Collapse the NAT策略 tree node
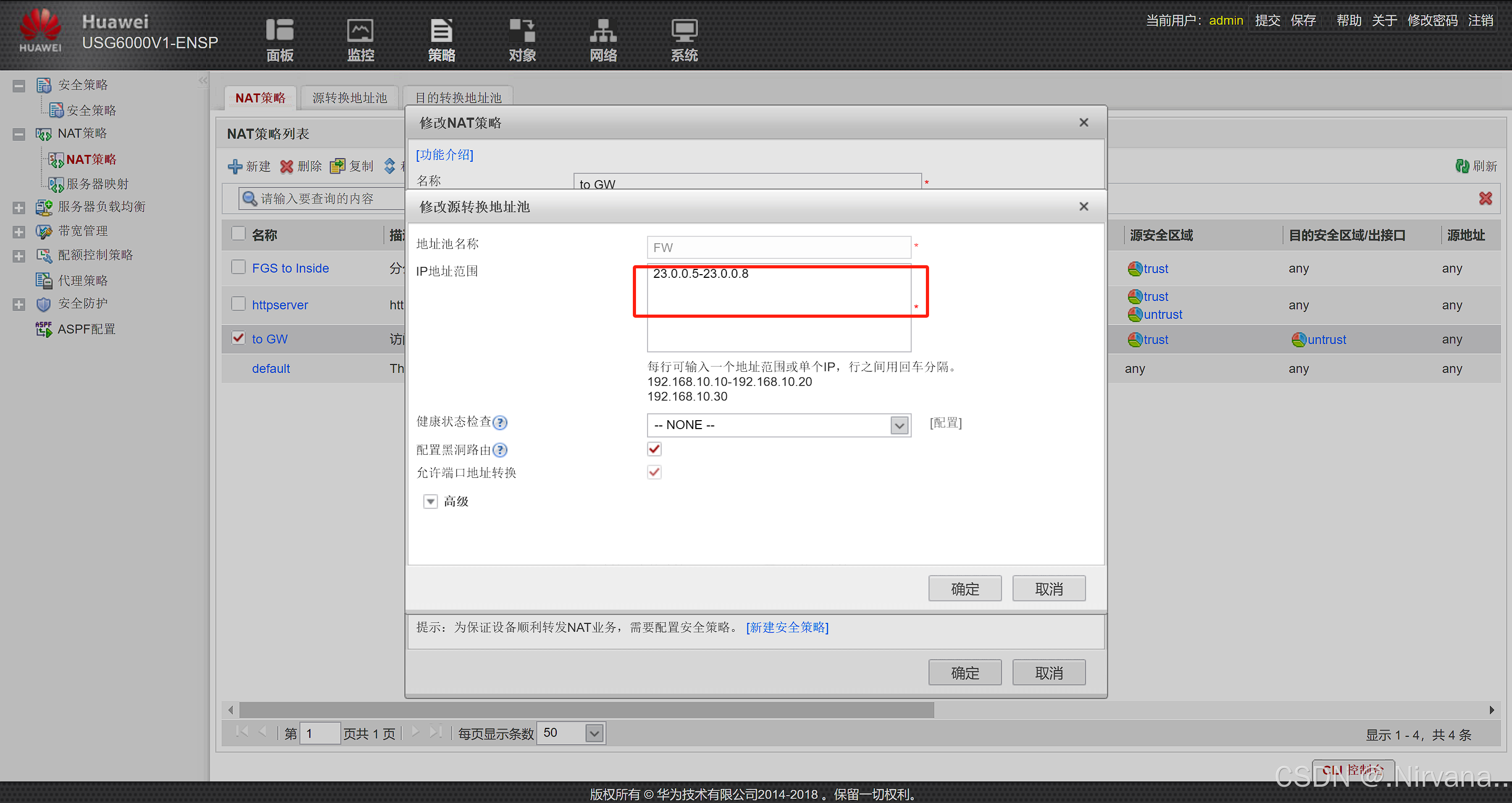Image resolution: width=1512 pixels, height=803 pixels. (x=19, y=134)
